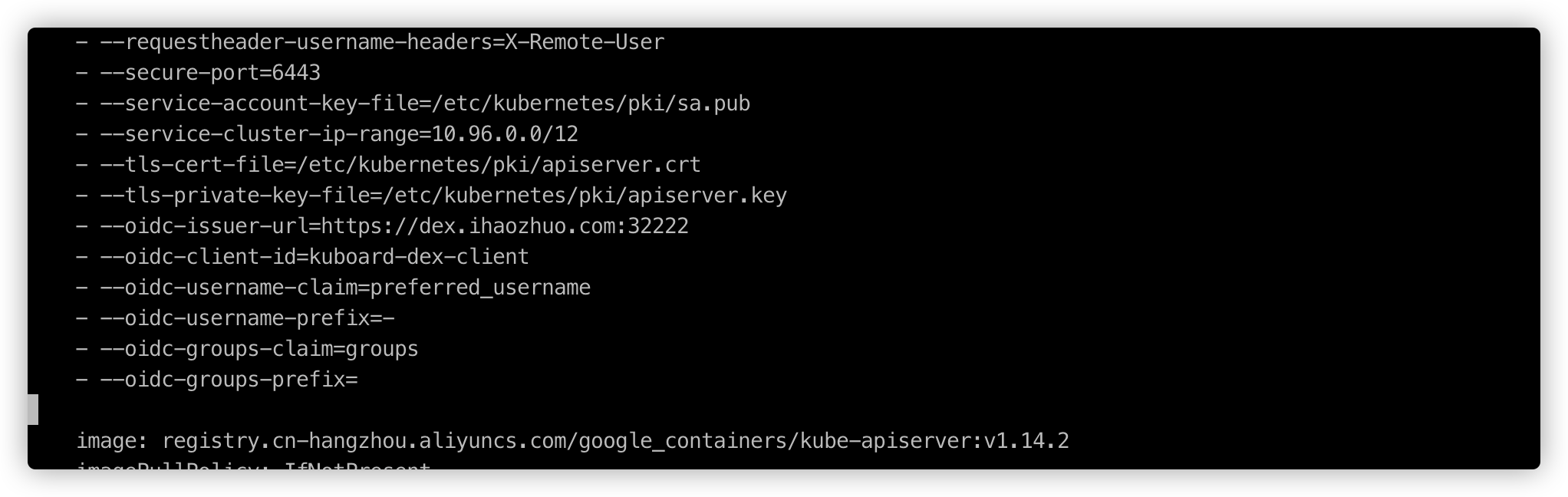Click the 10.96.0.0/12 cluster IP range

pos(505,134)
